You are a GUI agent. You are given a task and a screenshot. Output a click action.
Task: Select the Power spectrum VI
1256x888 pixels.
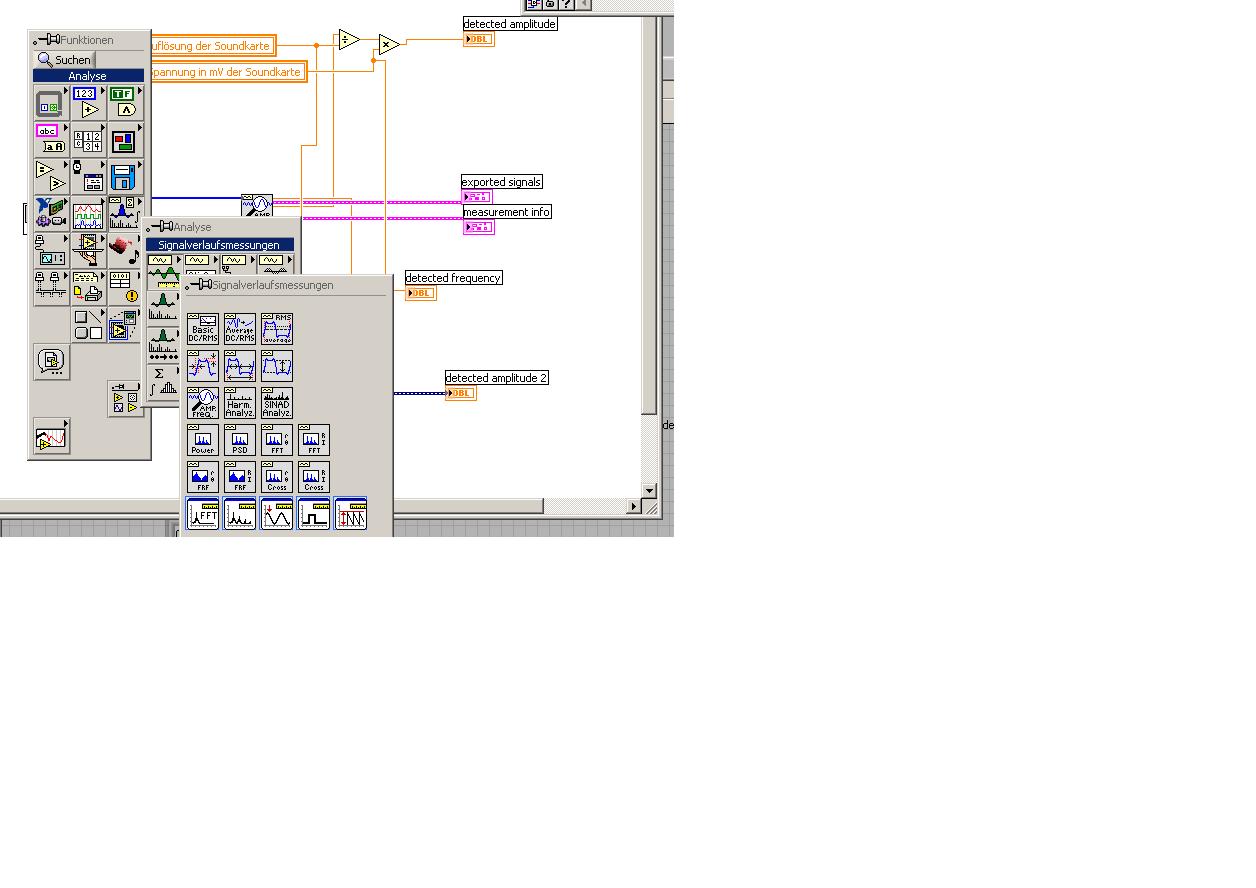(x=203, y=440)
